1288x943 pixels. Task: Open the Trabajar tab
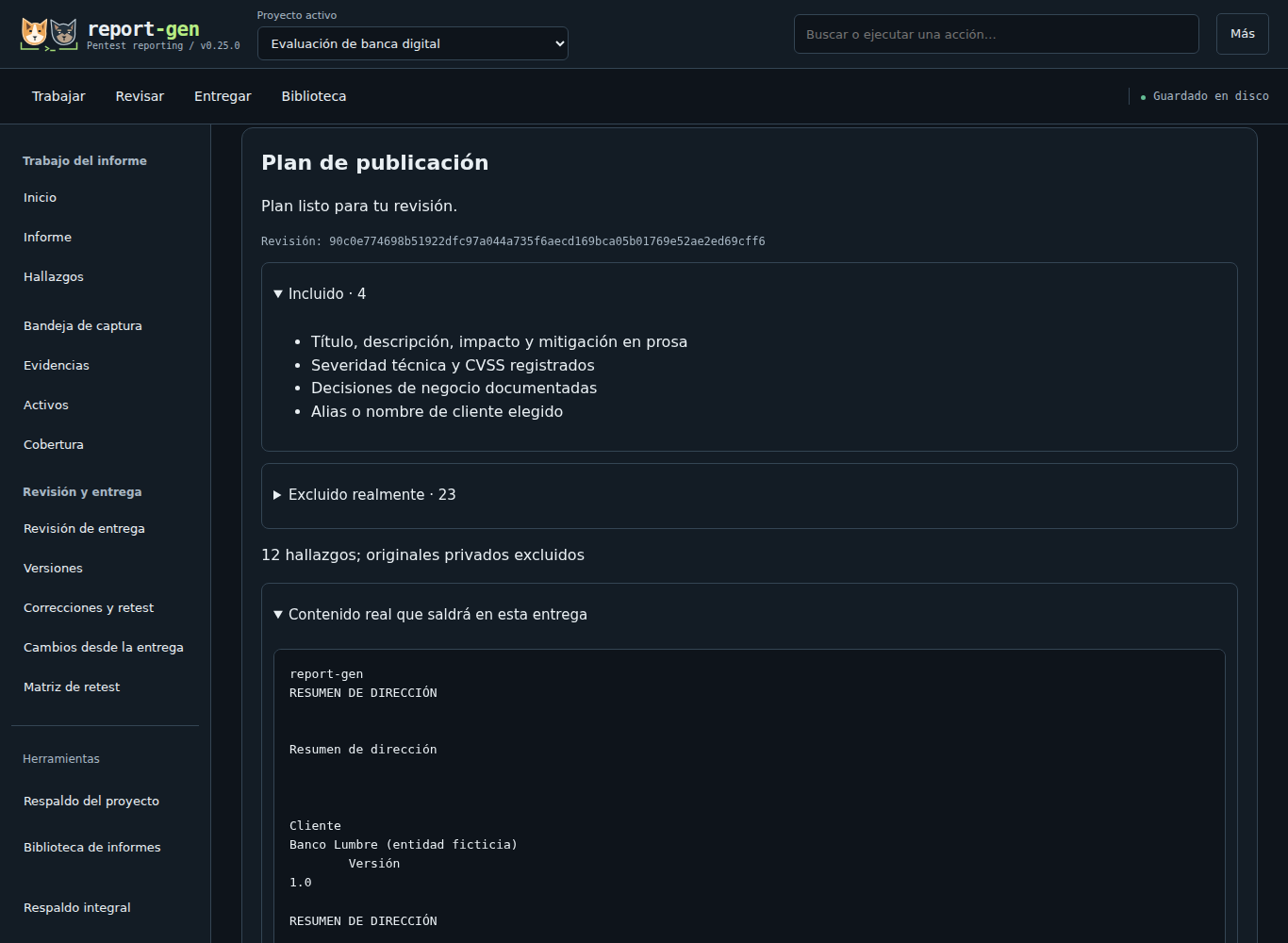(x=58, y=96)
